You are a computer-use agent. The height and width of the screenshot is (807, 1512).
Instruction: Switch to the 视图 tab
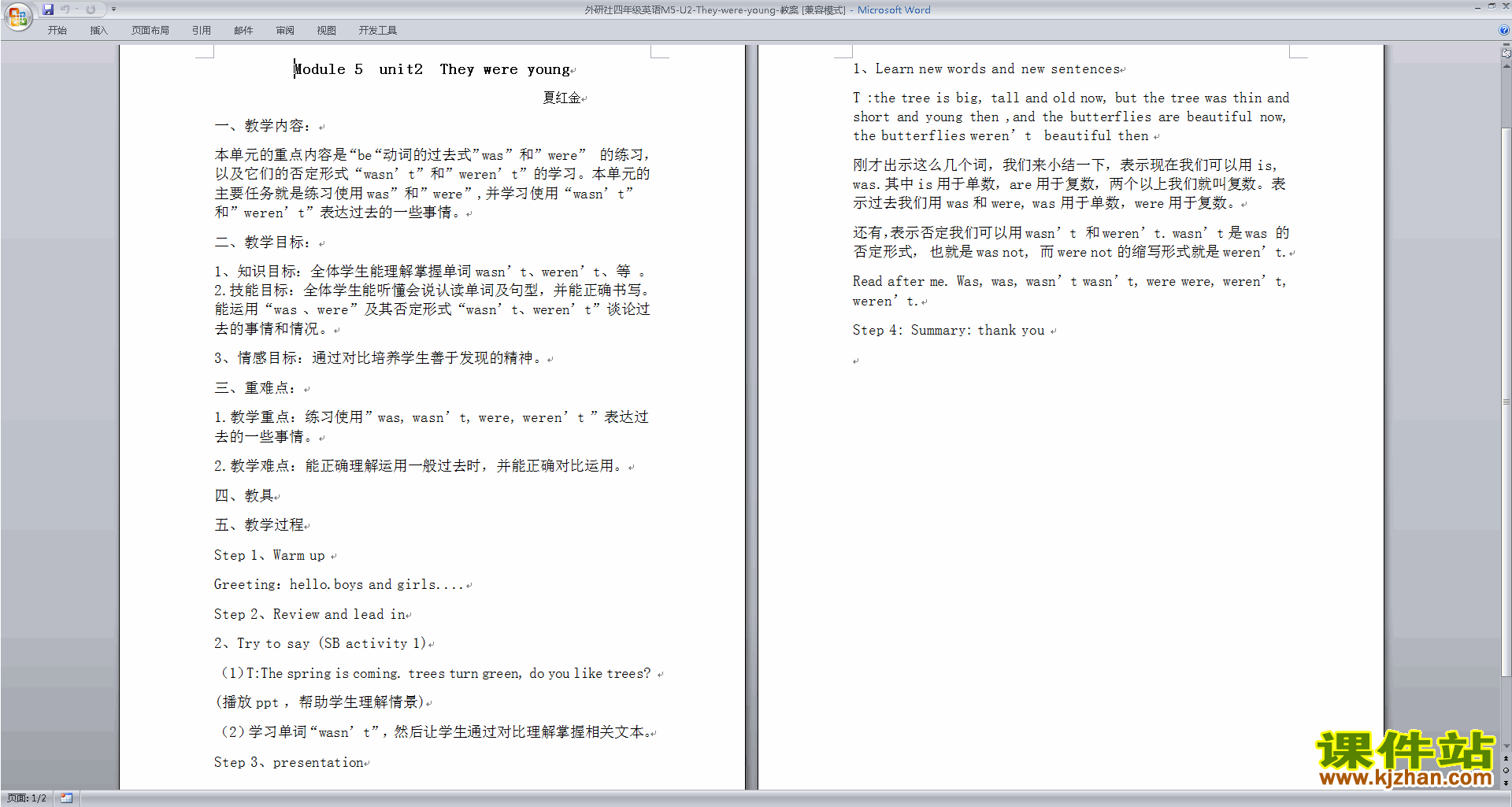327,31
